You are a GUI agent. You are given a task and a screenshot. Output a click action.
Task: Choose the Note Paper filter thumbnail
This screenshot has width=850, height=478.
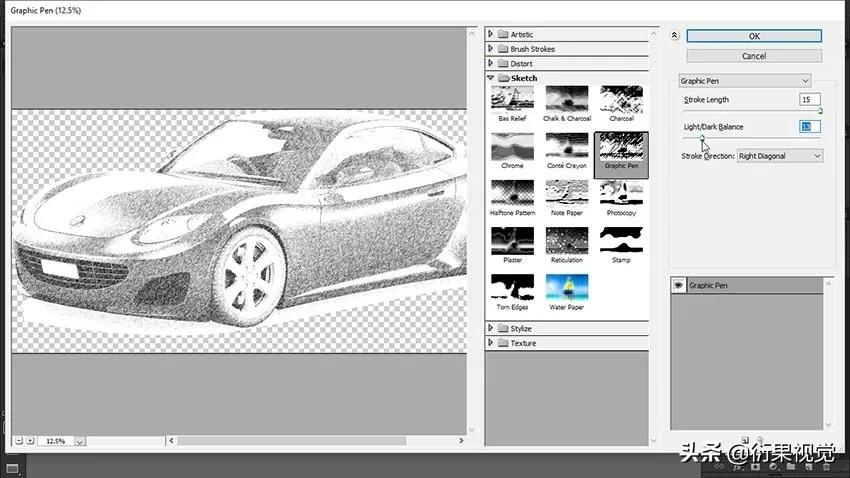pos(566,194)
